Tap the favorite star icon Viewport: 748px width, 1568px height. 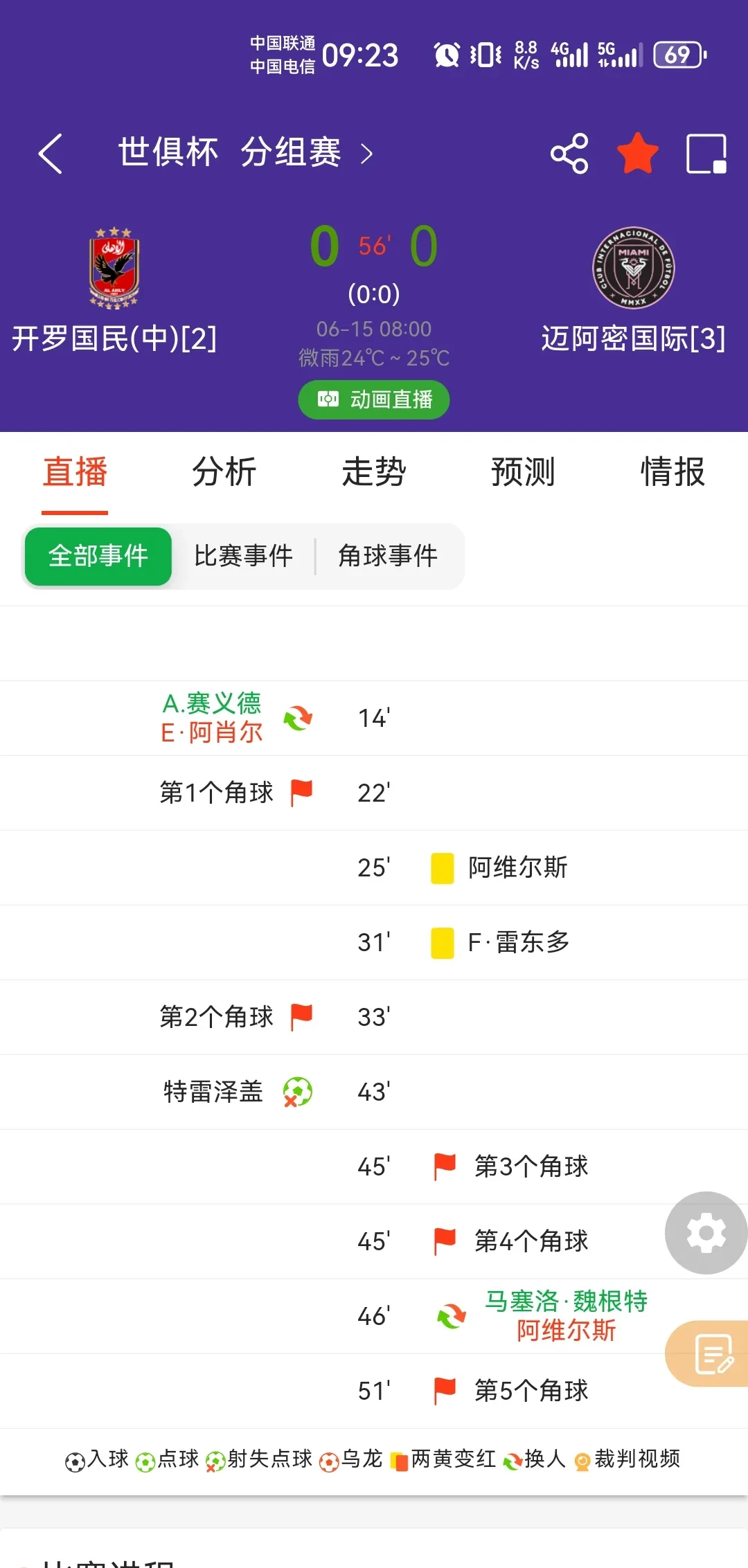pos(637,154)
